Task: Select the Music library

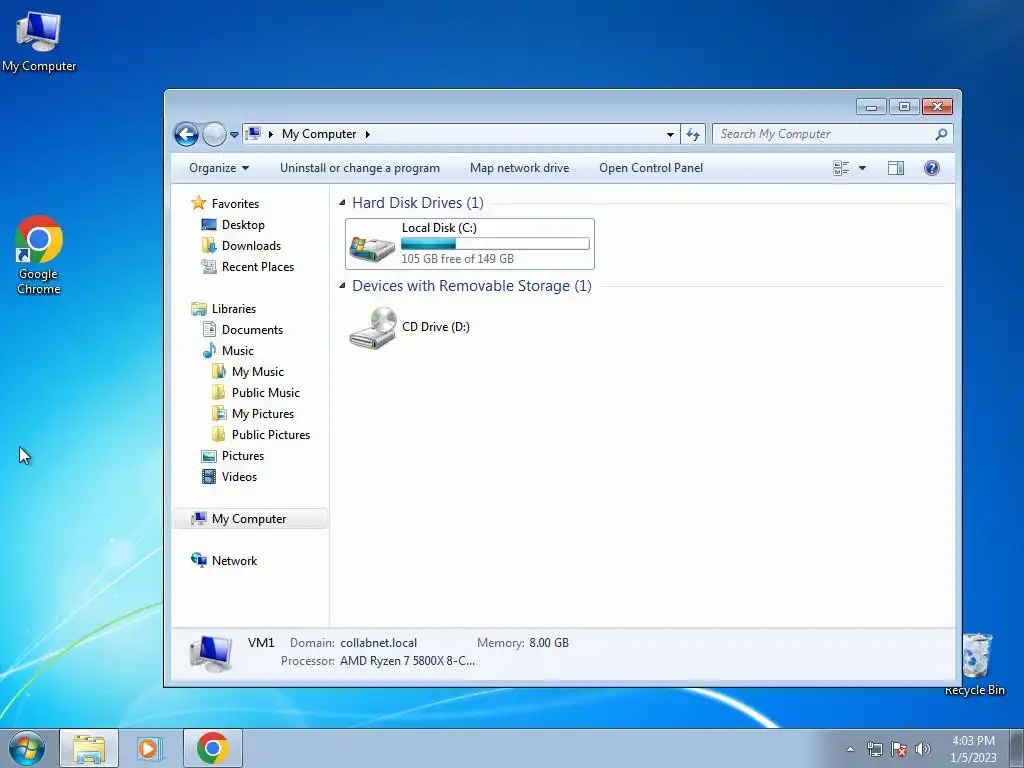Action: tap(227, 351)
